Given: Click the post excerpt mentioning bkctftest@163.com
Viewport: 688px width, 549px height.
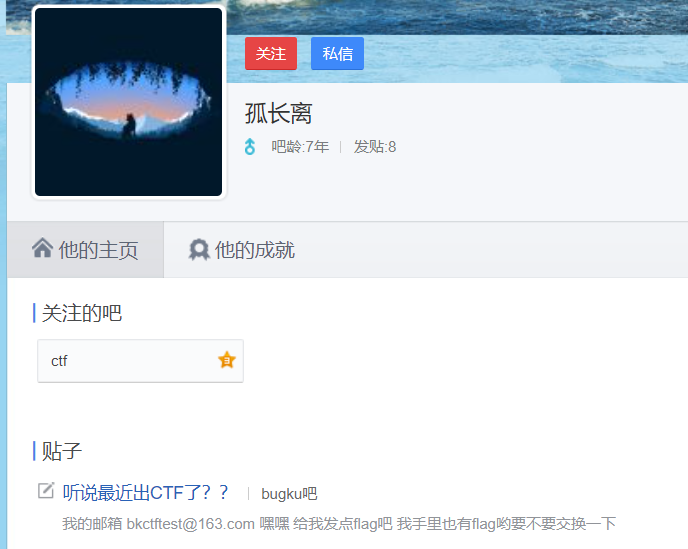Looking at the screenshot, I should [339, 524].
